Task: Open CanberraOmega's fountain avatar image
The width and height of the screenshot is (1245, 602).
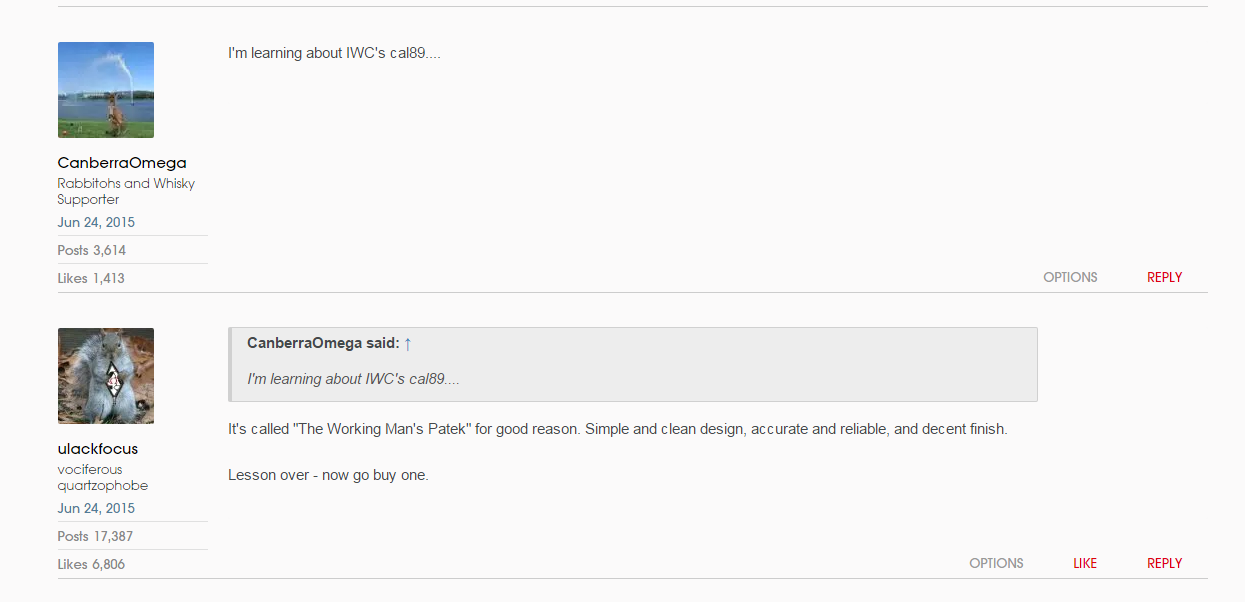Action: 106,90
